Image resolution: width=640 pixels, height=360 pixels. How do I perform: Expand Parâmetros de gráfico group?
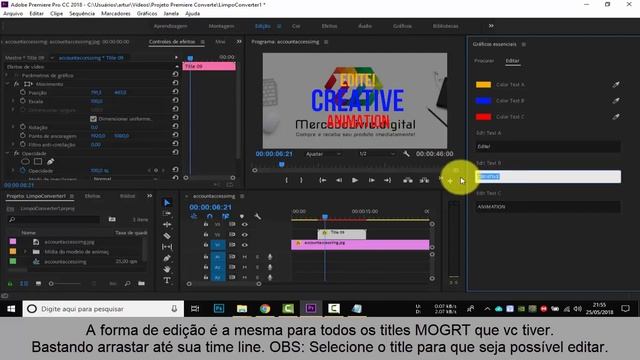pyautogui.click(x=7, y=75)
